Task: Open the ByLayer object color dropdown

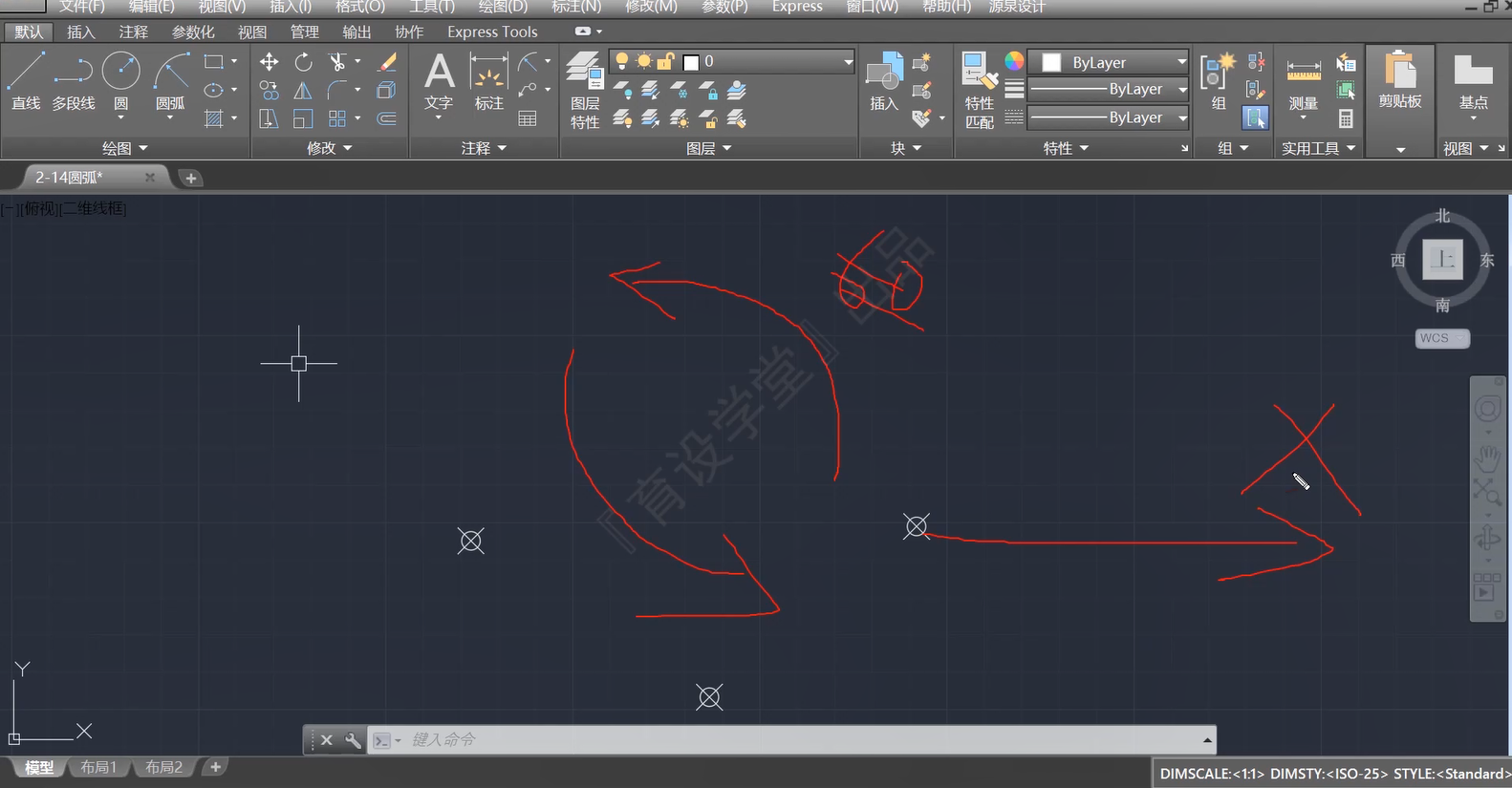Action: coord(1109,62)
